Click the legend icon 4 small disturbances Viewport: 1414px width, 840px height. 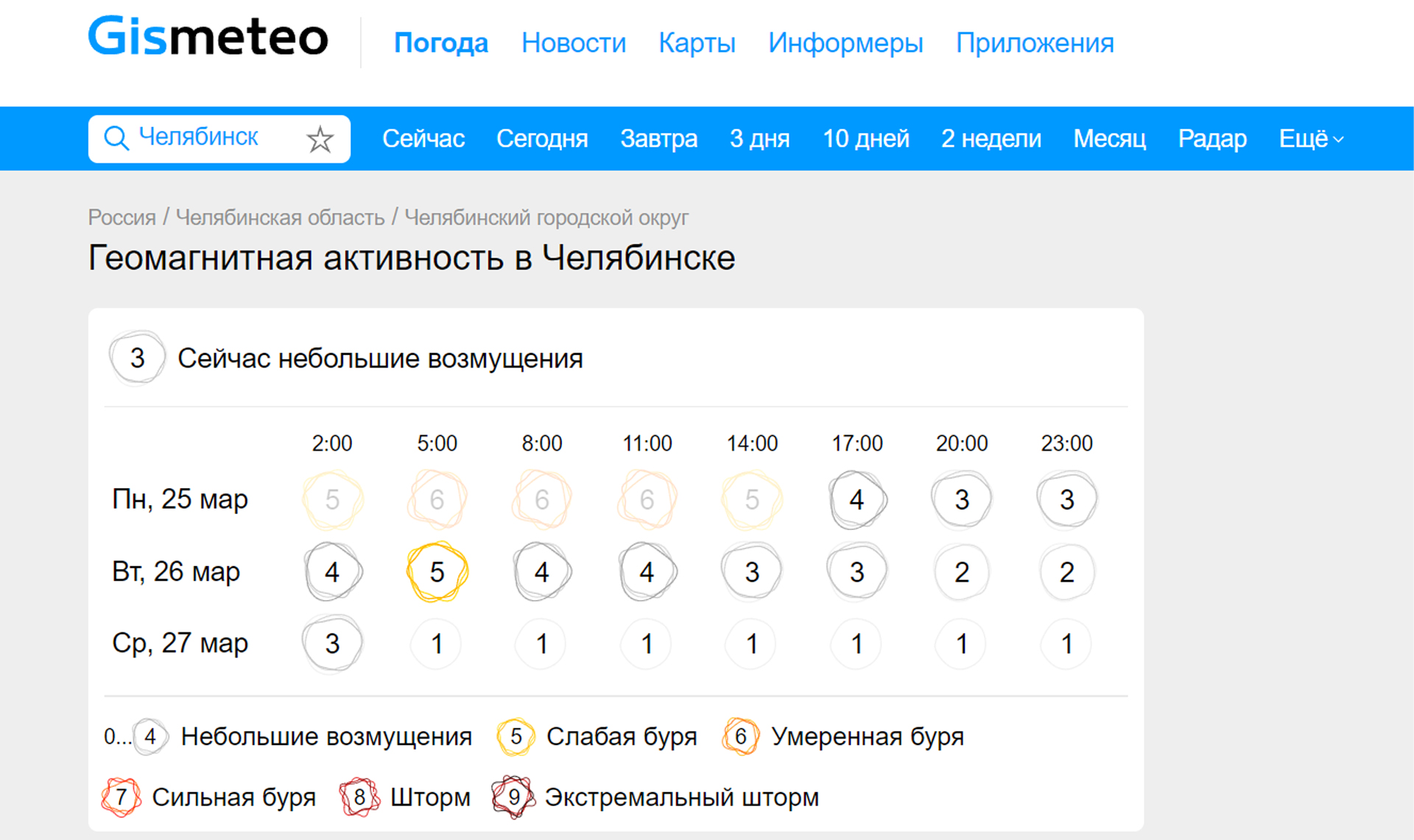pos(151,736)
